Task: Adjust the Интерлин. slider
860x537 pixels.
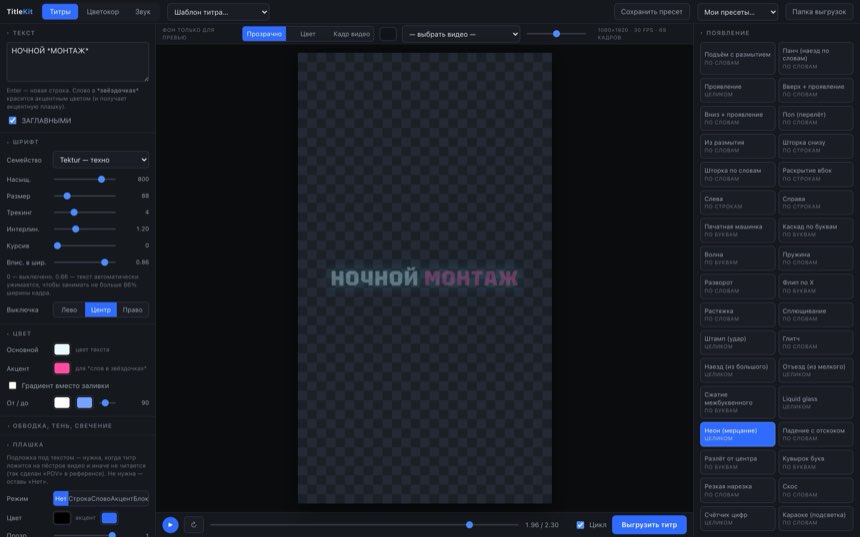Action: click(85, 229)
